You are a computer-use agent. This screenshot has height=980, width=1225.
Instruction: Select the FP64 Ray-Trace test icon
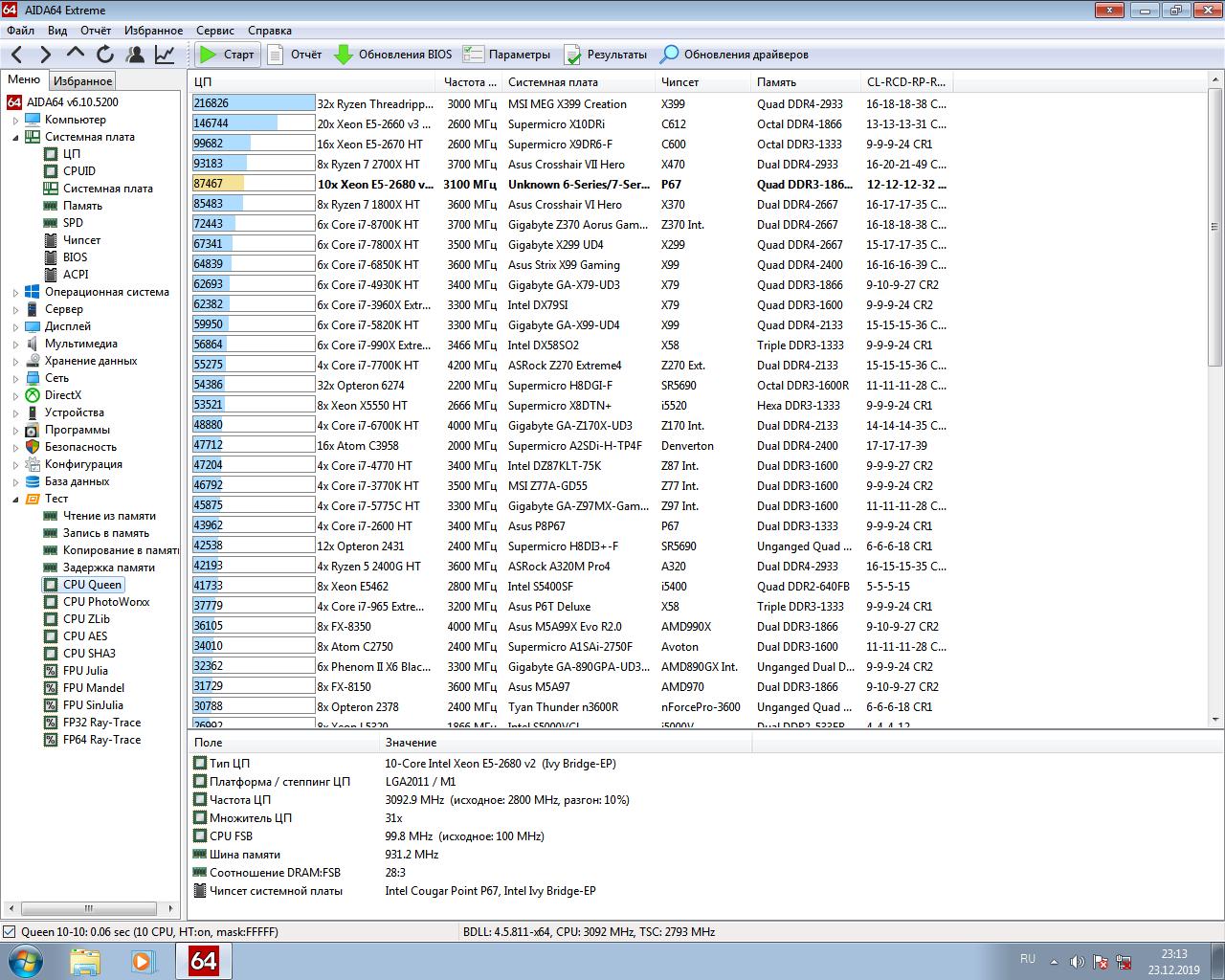(51, 740)
